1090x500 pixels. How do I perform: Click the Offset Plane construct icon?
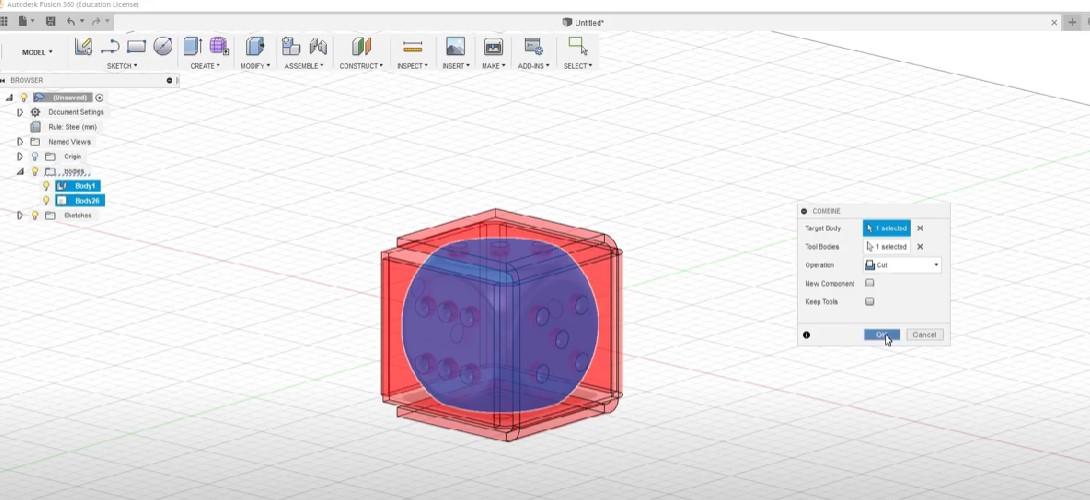[361, 47]
